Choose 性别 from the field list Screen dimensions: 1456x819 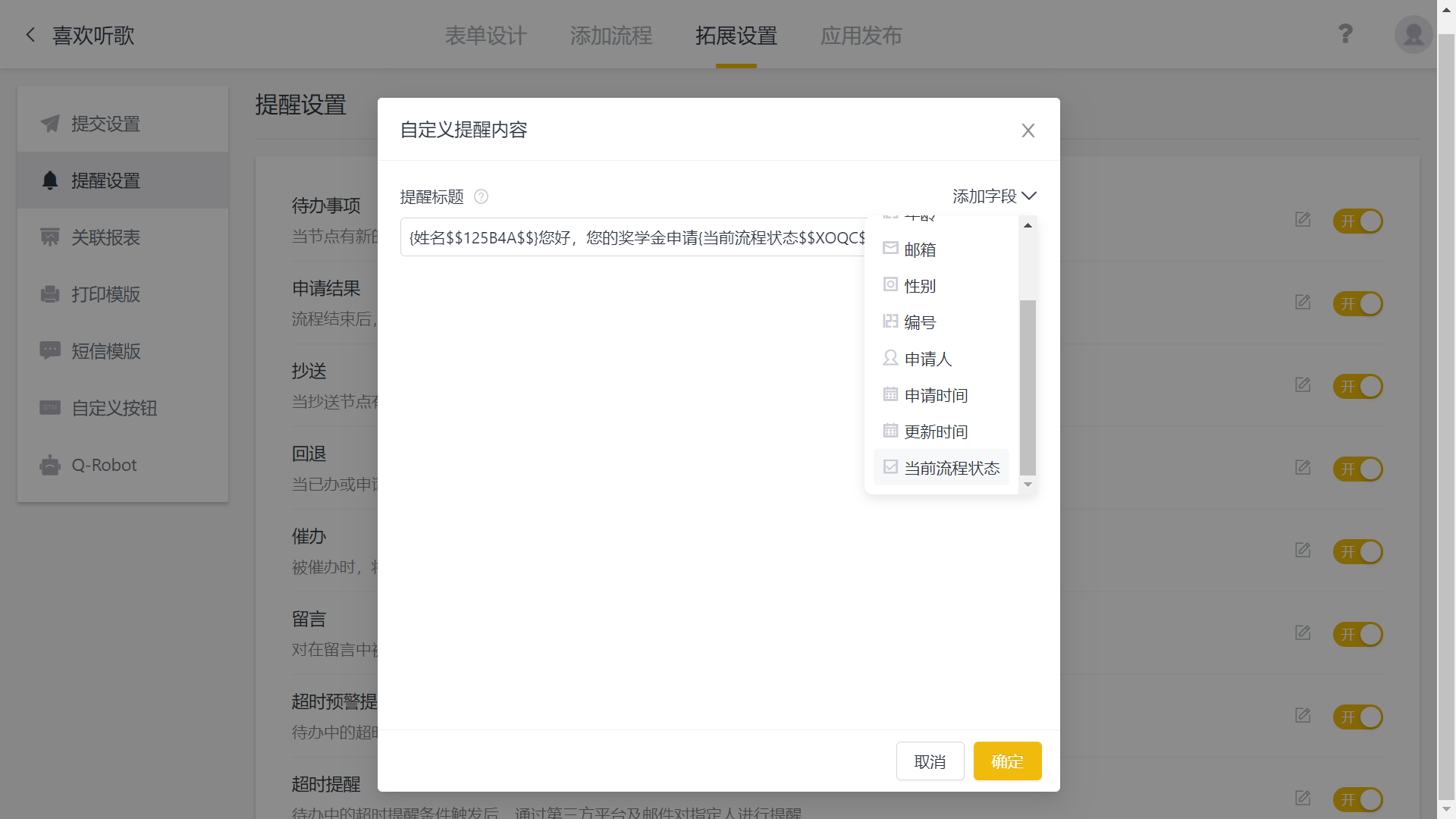(x=941, y=286)
